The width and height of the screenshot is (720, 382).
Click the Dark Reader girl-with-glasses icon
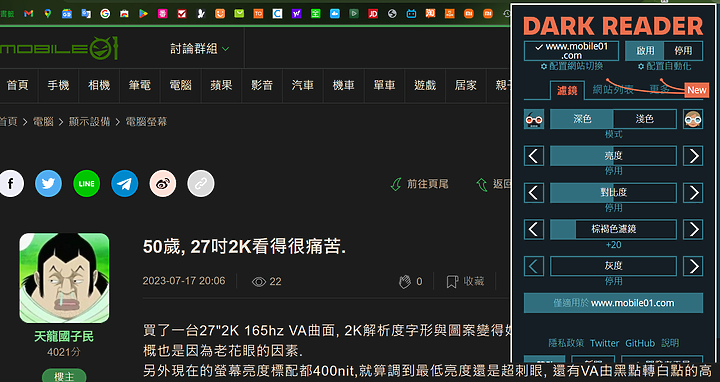pyautogui.click(x=693, y=119)
